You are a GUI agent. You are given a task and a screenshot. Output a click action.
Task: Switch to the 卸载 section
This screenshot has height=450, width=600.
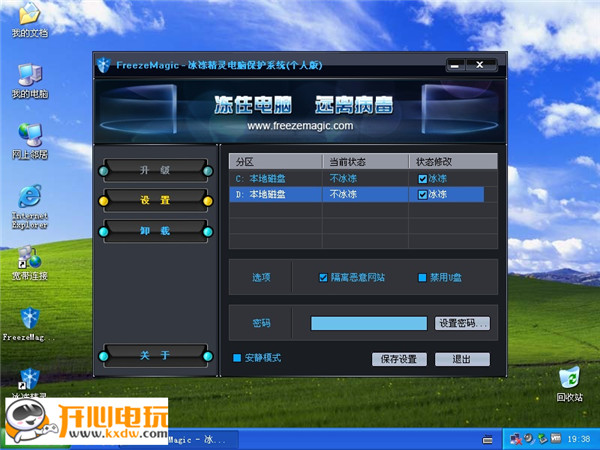pos(155,231)
